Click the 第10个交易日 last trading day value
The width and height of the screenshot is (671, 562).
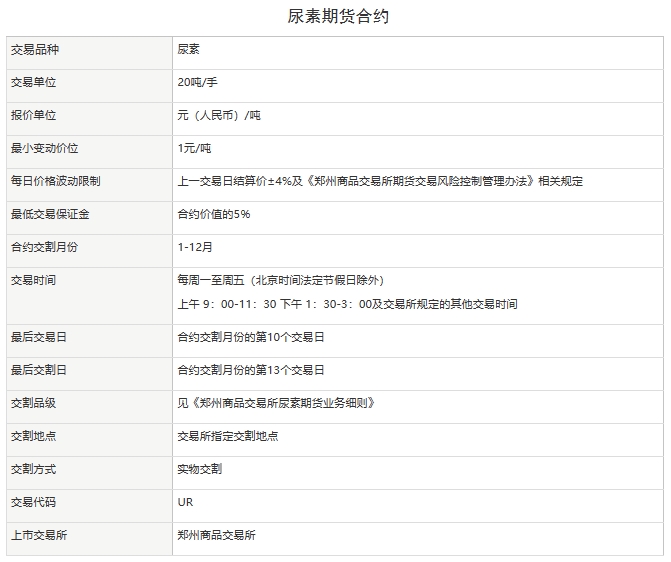pos(251,337)
